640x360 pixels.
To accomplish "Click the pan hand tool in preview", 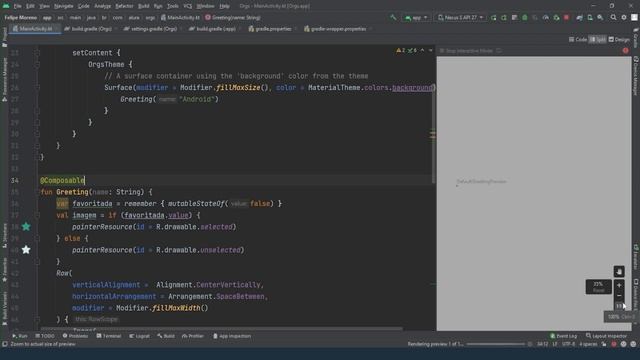I will [619, 271].
